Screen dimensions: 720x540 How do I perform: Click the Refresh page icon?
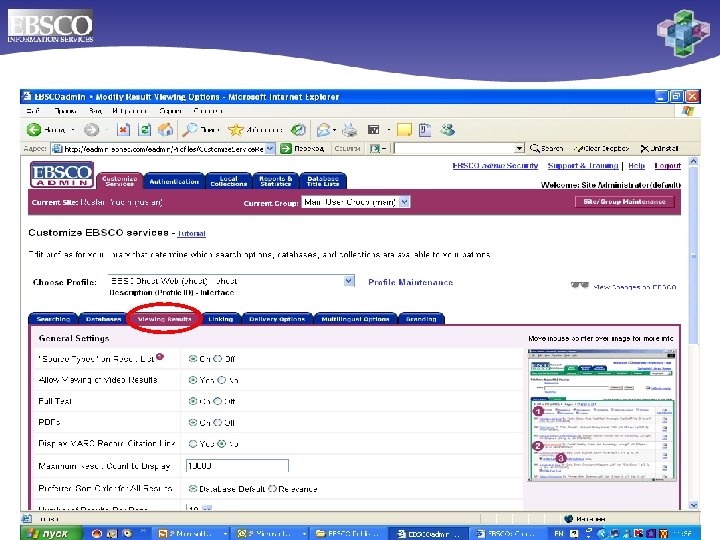144,130
